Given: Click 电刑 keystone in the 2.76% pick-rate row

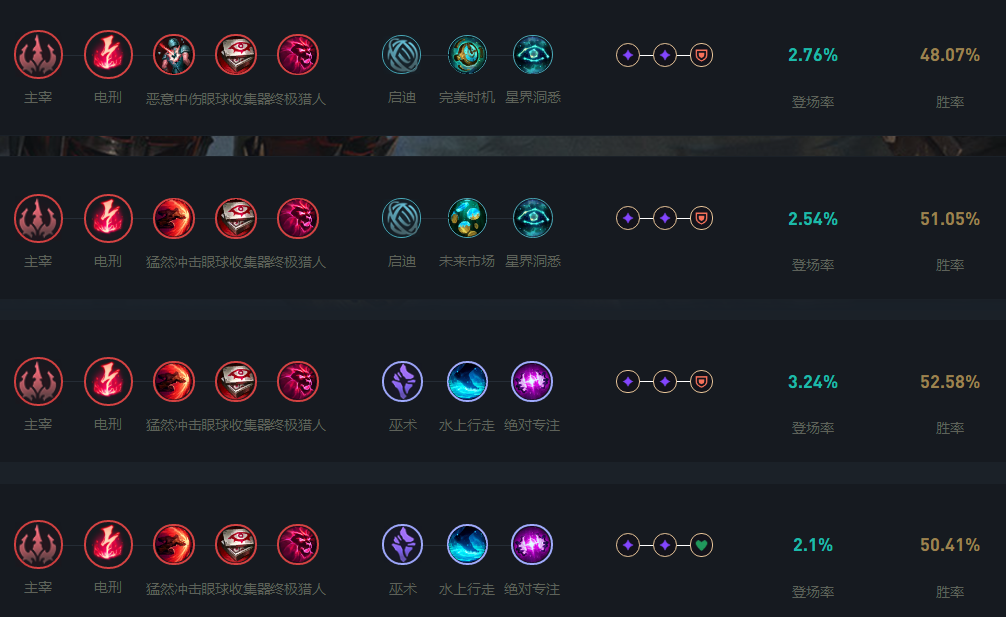Looking at the screenshot, I should click(x=108, y=55).
